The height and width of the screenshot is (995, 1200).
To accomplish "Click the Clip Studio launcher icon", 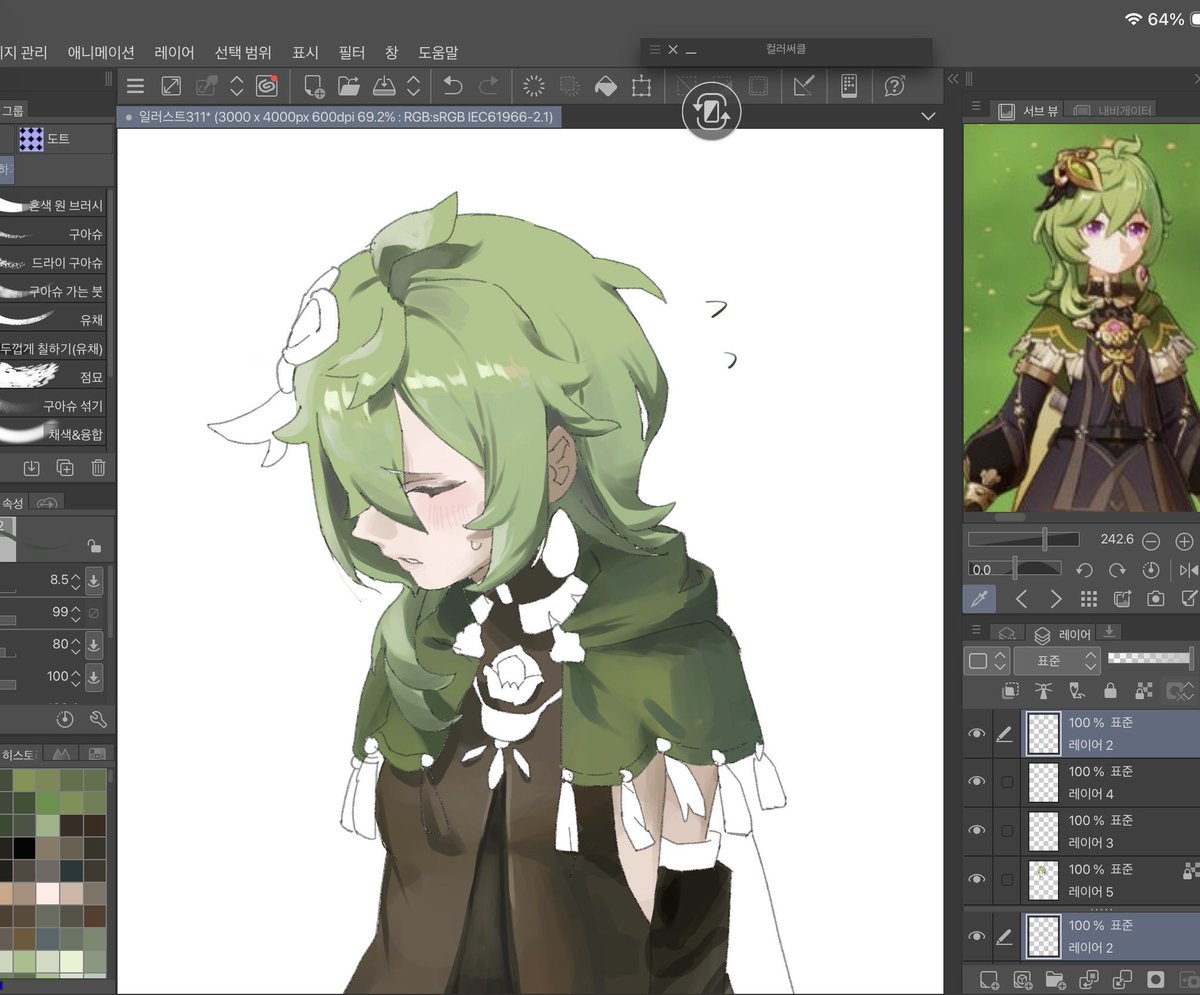I will [266, 86].
